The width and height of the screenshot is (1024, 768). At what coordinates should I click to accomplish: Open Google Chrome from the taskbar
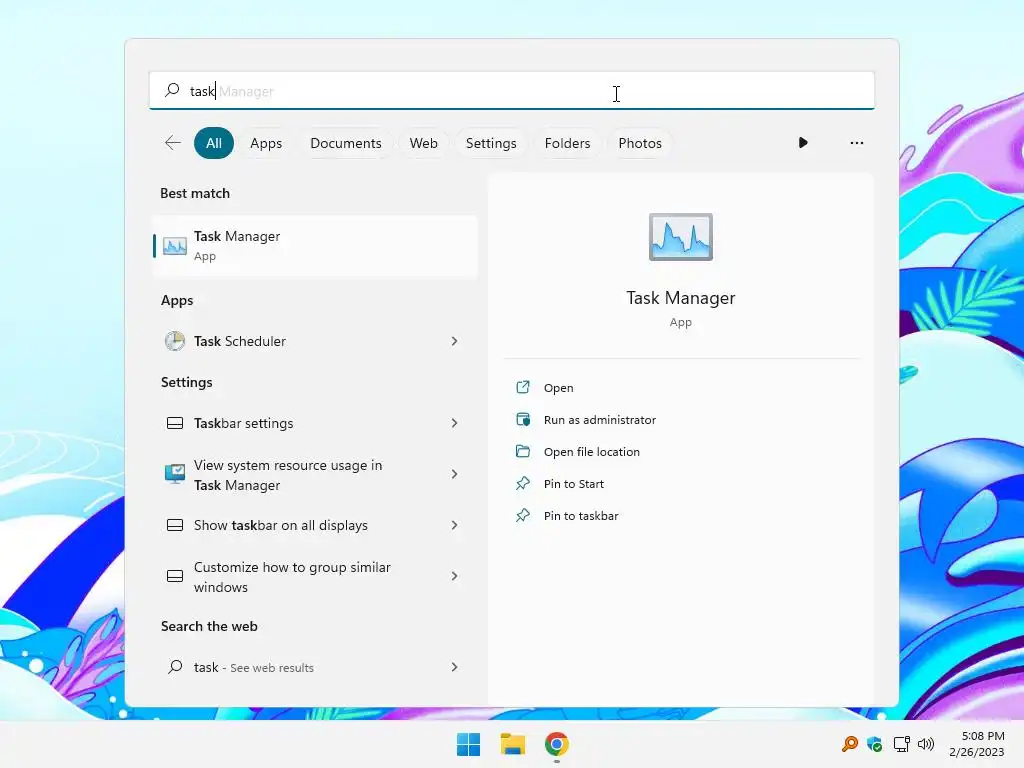(x=557, y=744)
